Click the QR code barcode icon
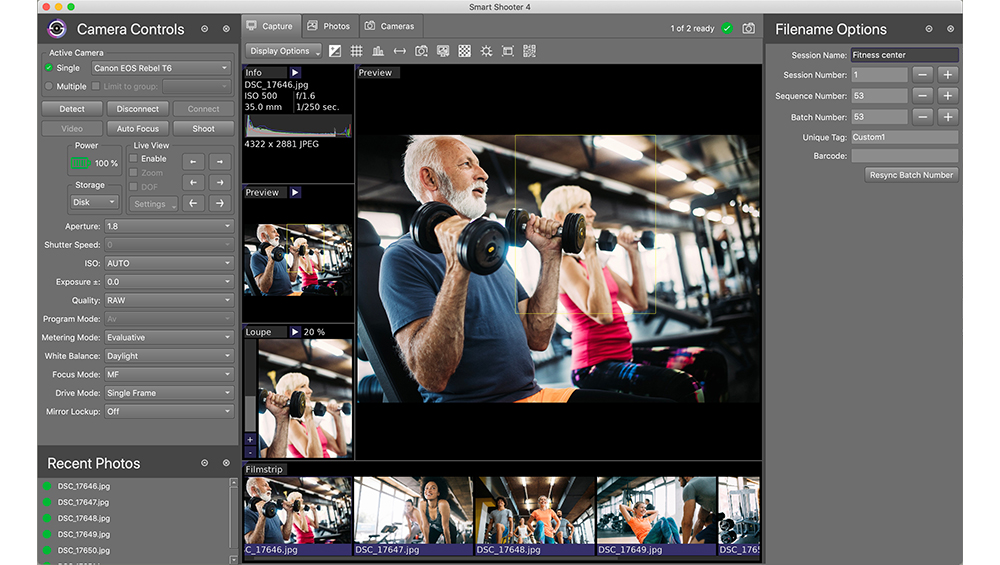The height and width of the screenshot is (565, 1000). click(x=529, y=51)
